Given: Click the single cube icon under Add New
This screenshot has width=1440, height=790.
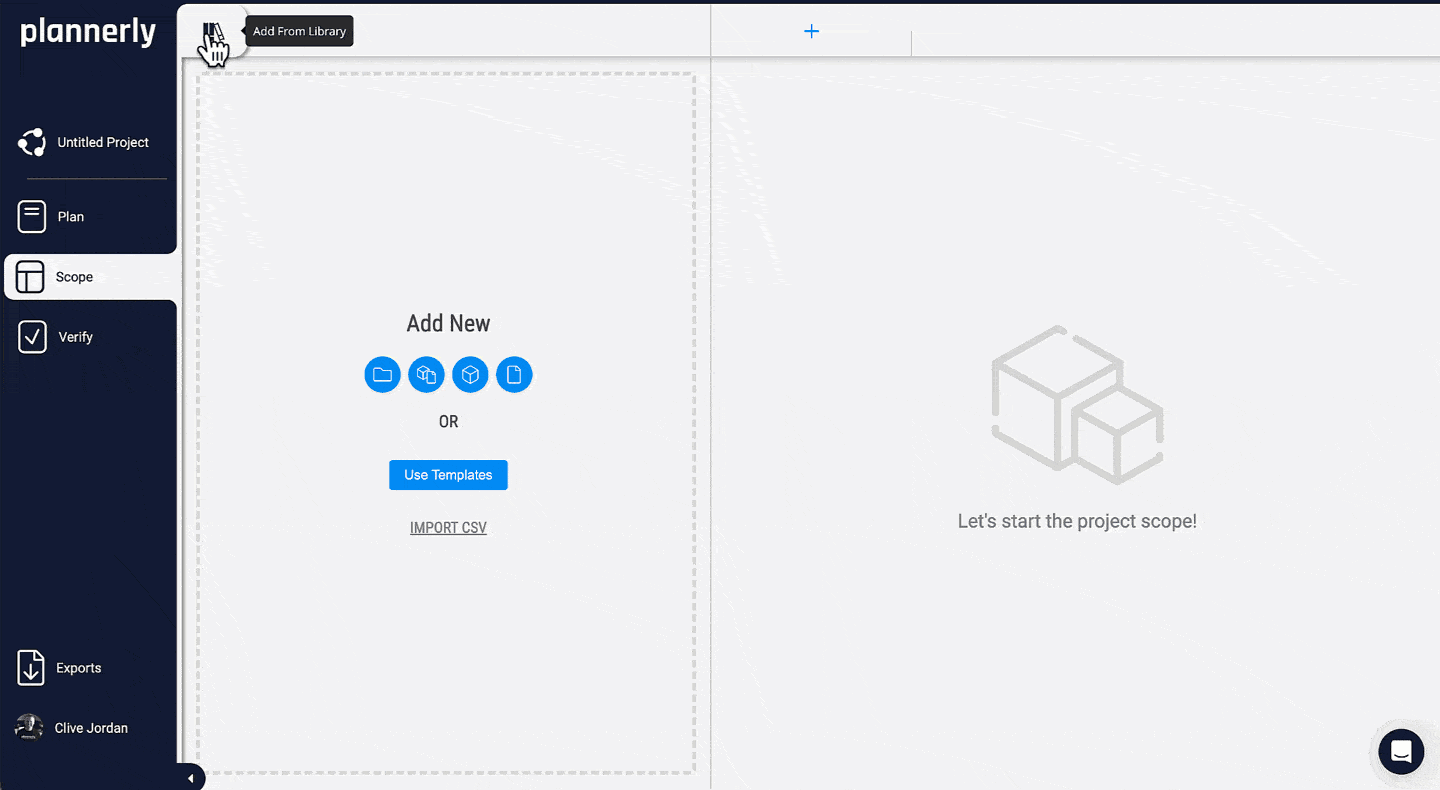Looking at the screenshot, I should click(x=470, y=375).
